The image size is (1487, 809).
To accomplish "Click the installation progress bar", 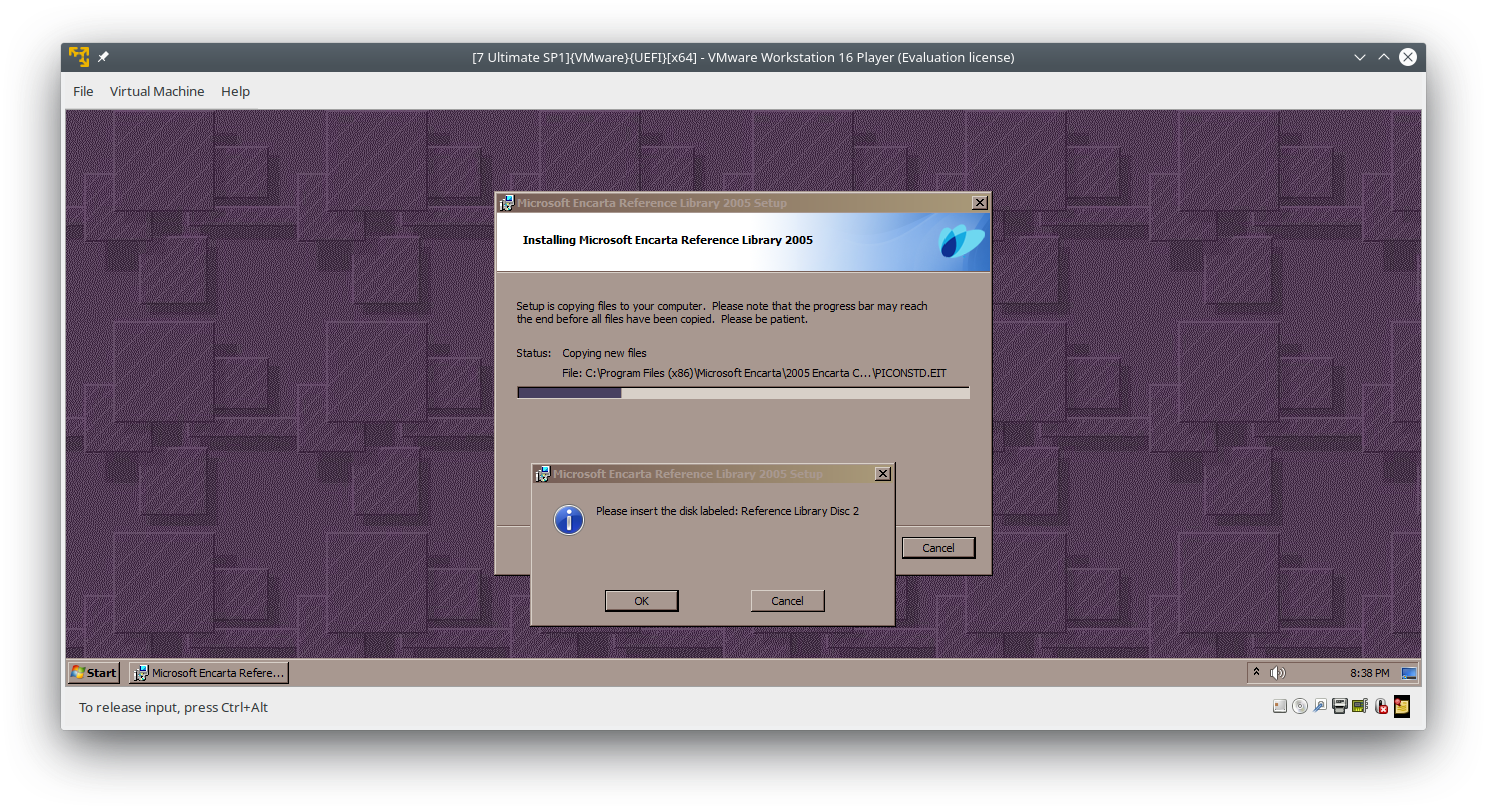I will pos(742,392).
